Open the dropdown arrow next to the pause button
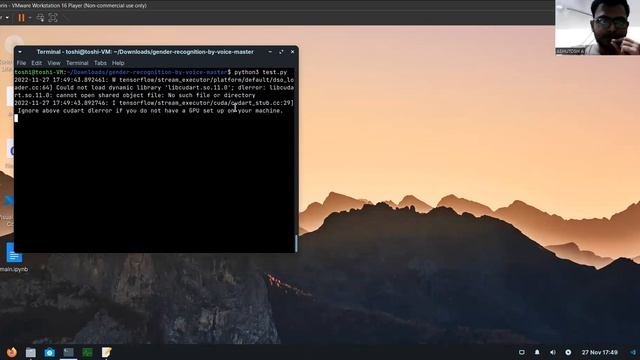The width and height of the screenshot is (640, 360). [30, 18]
